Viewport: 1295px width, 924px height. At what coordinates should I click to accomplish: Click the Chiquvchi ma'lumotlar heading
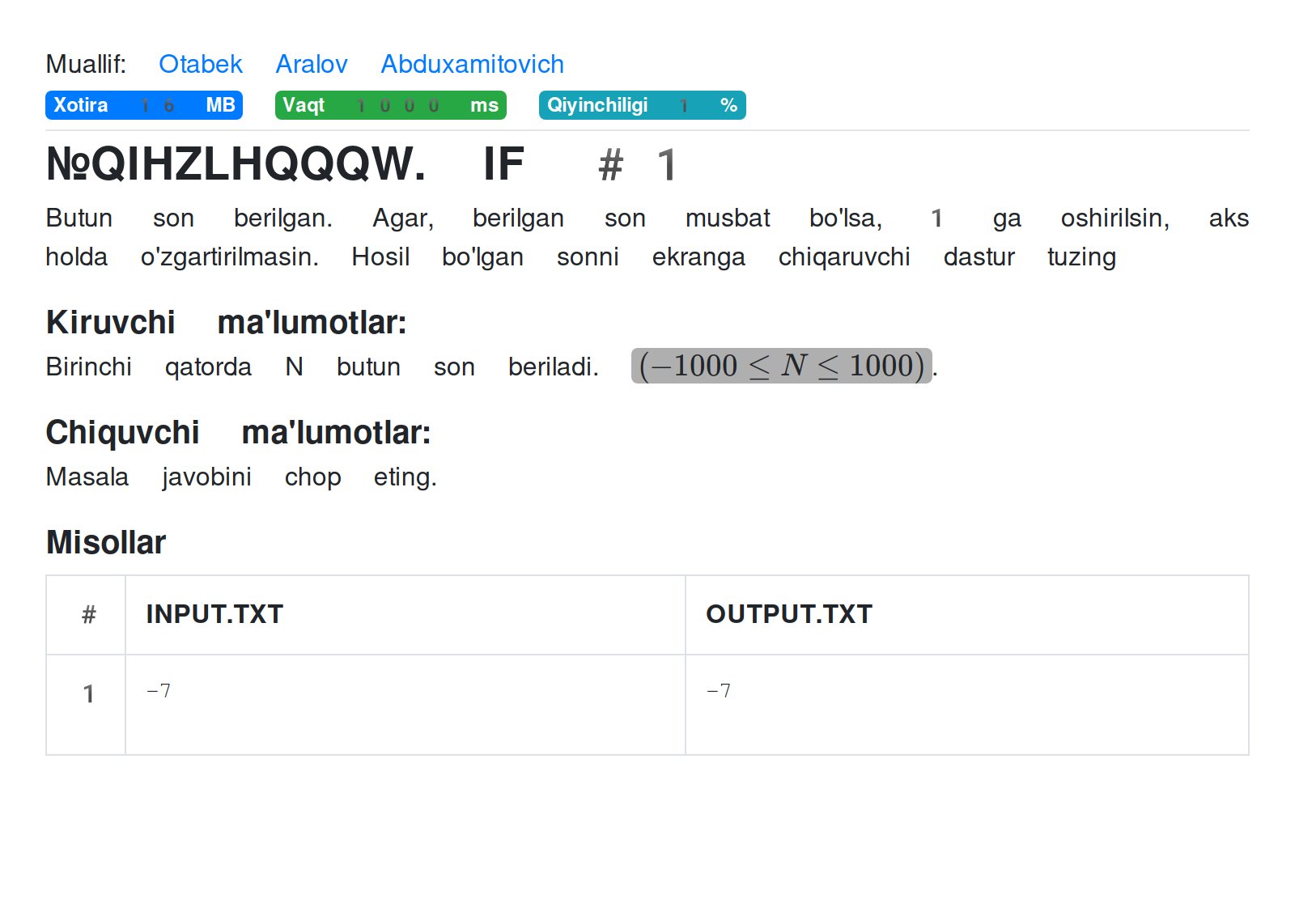click(238, 432)
